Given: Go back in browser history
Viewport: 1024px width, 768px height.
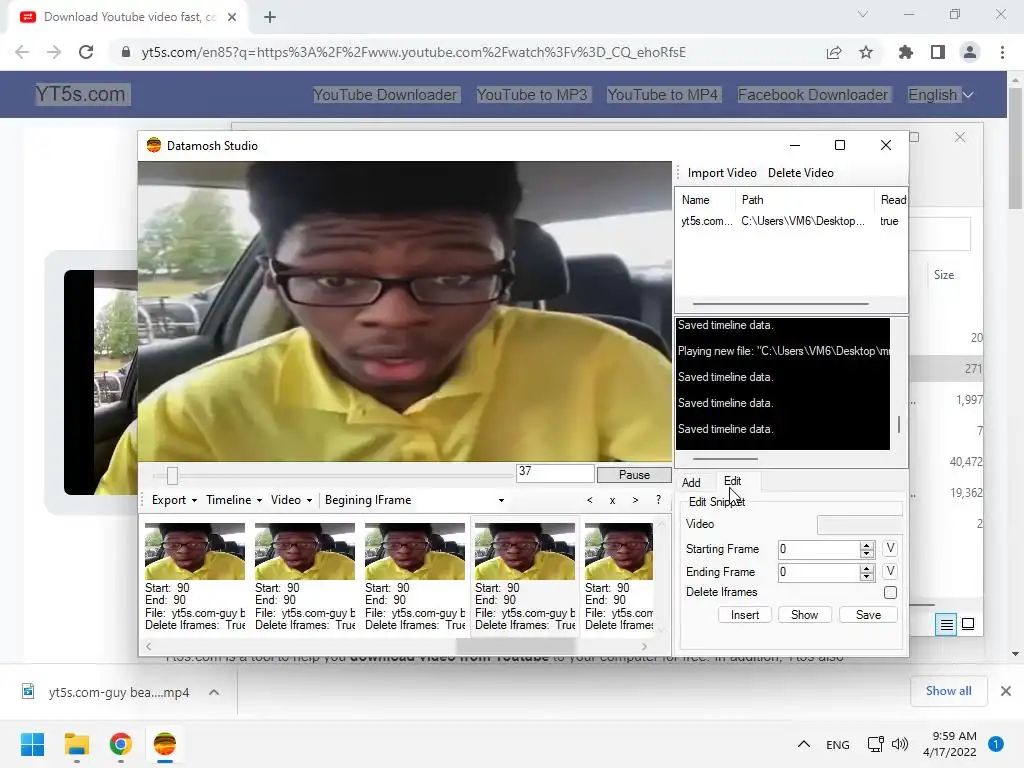Looking at the screenshot, I should tap(22, 52).
